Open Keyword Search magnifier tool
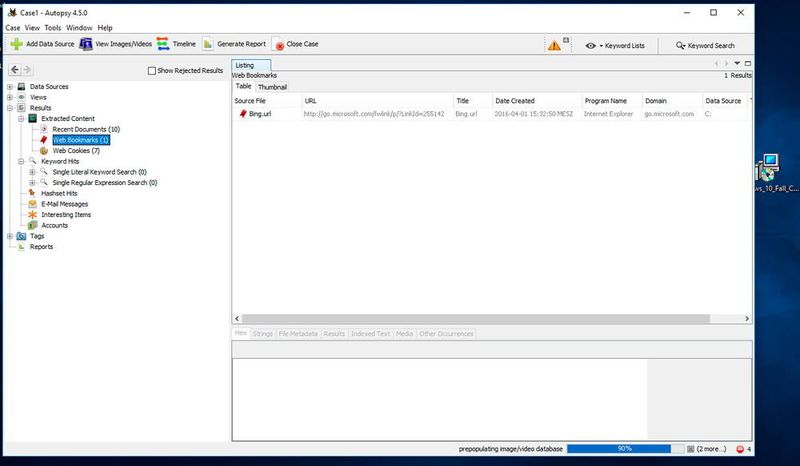This screenshot has height=466, width=800. pos(682,45)
